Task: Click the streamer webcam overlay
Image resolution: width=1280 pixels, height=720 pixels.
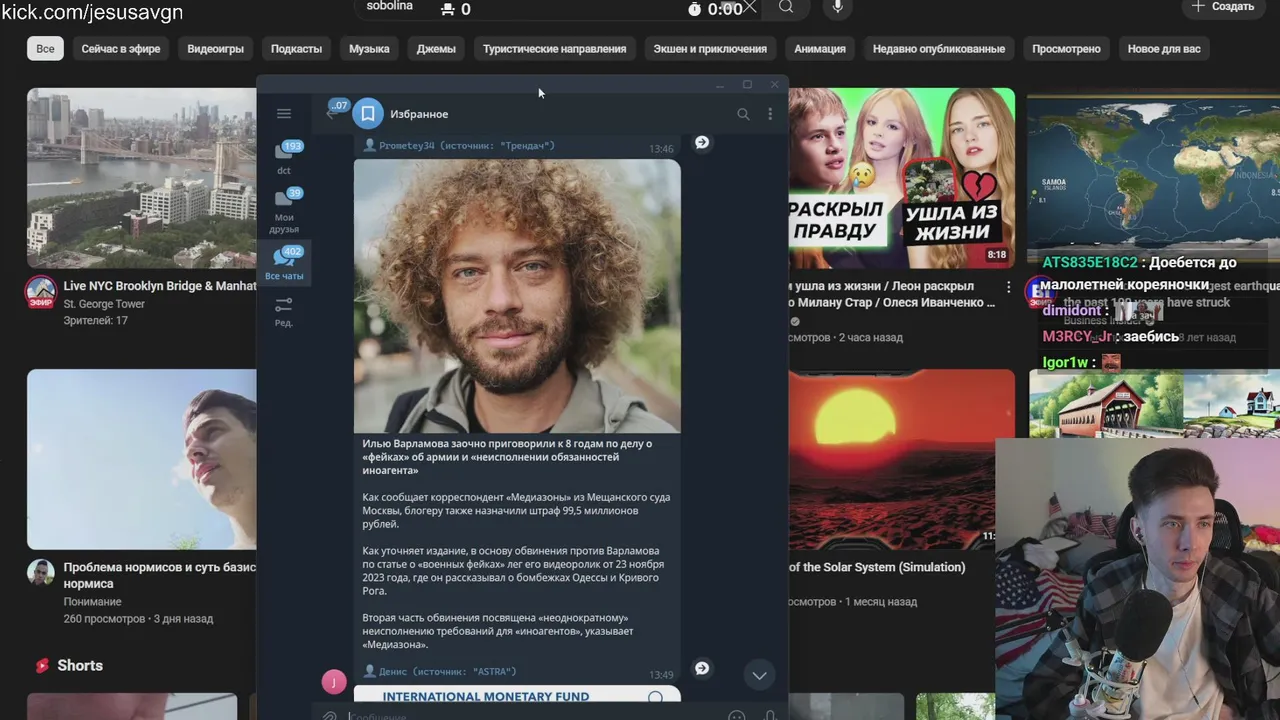Action: click(1138, 579)
